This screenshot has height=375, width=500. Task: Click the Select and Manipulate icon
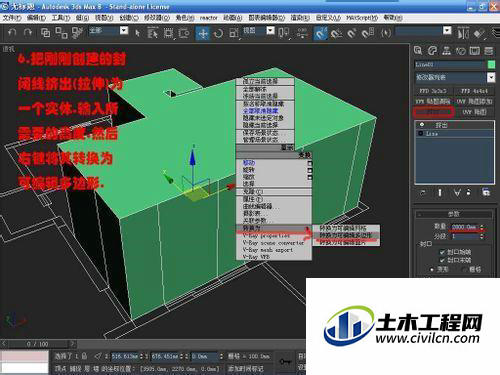(302, 33)
